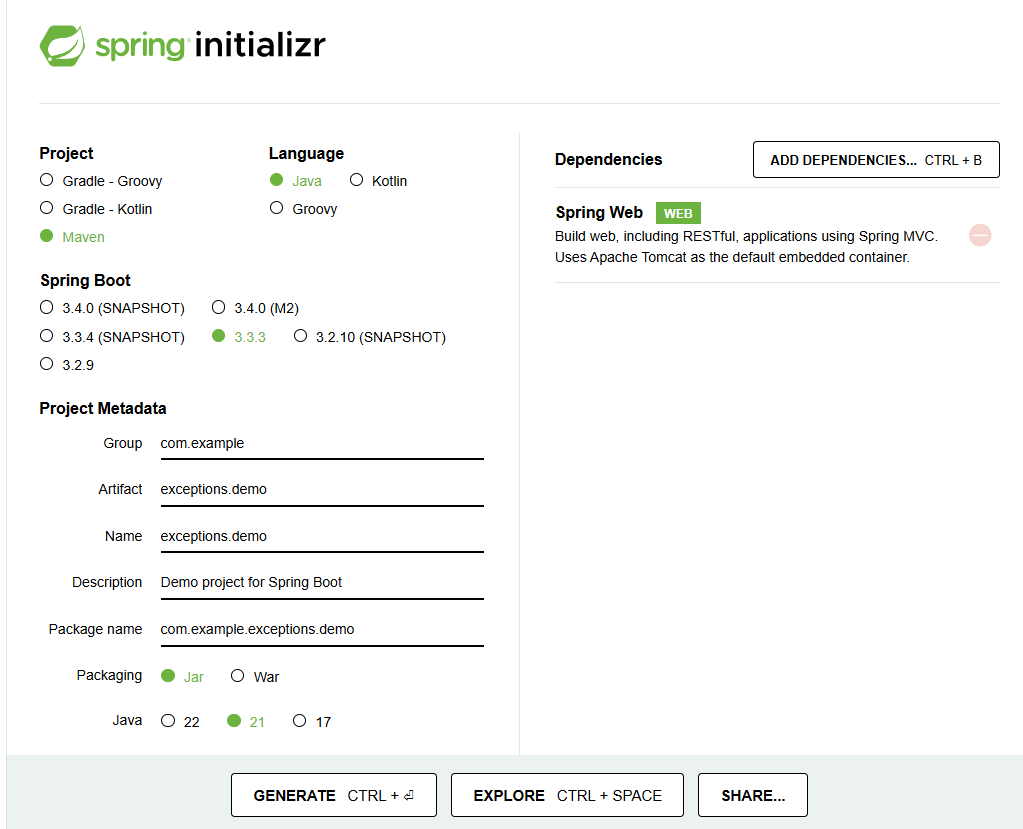Image resolution: width=1023 pixels, height=829 pixels.
Task: Select Jar packaging
Action: pyautogui.click(x=183, y=676)
